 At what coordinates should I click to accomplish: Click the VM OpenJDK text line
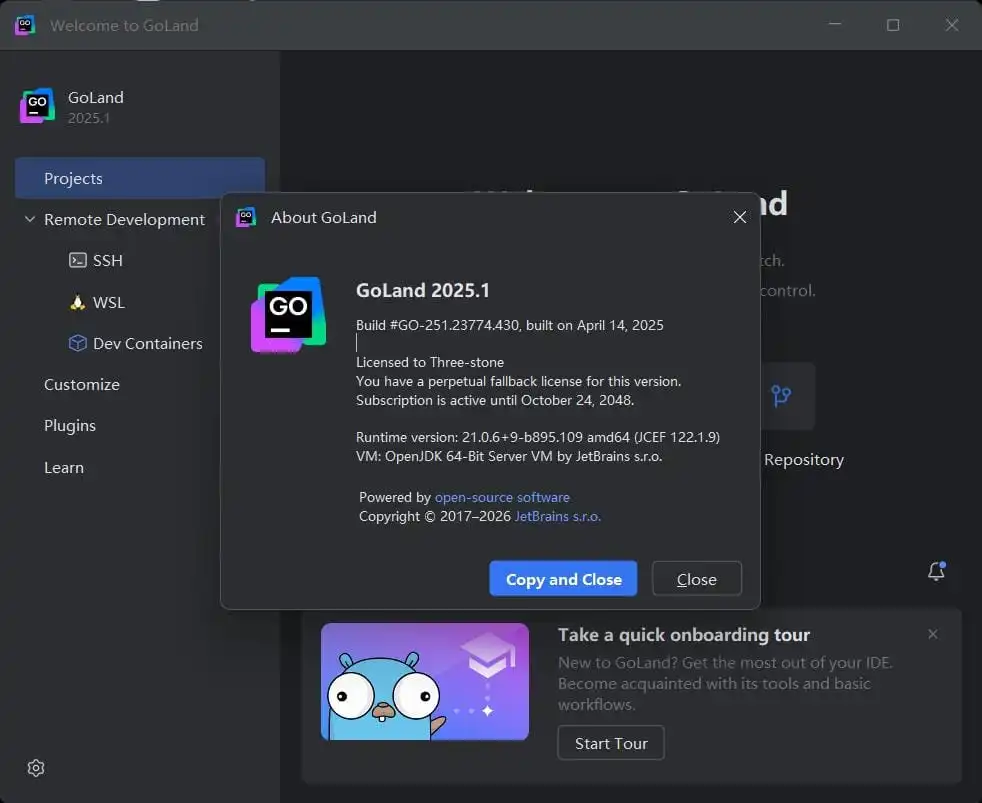tap(509, 457)
